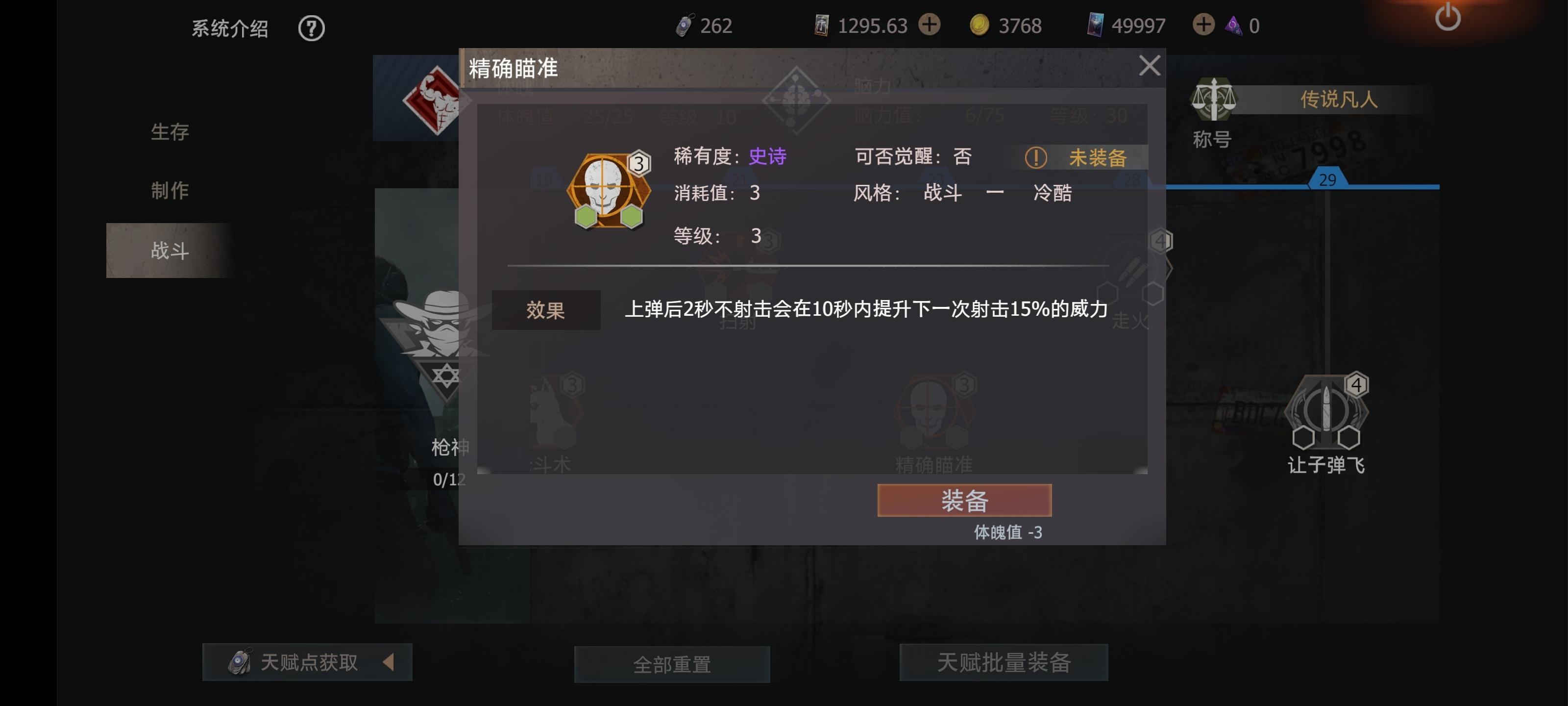Screen dimensions: 1568x706
Task: Expand the 天赋点获取 arrow
Action: point(389,662)
